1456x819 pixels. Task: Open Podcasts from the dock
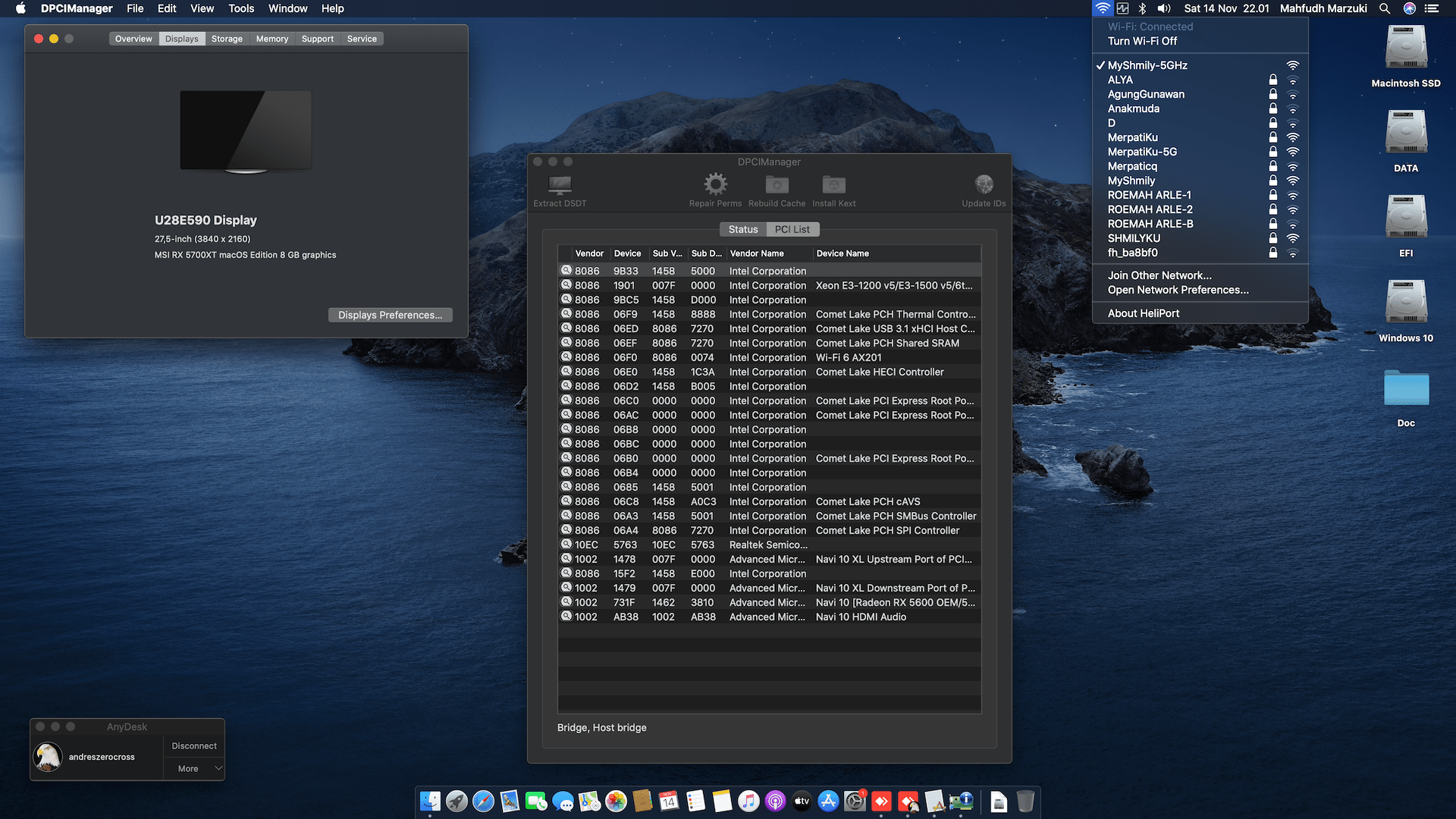(775, 801)
